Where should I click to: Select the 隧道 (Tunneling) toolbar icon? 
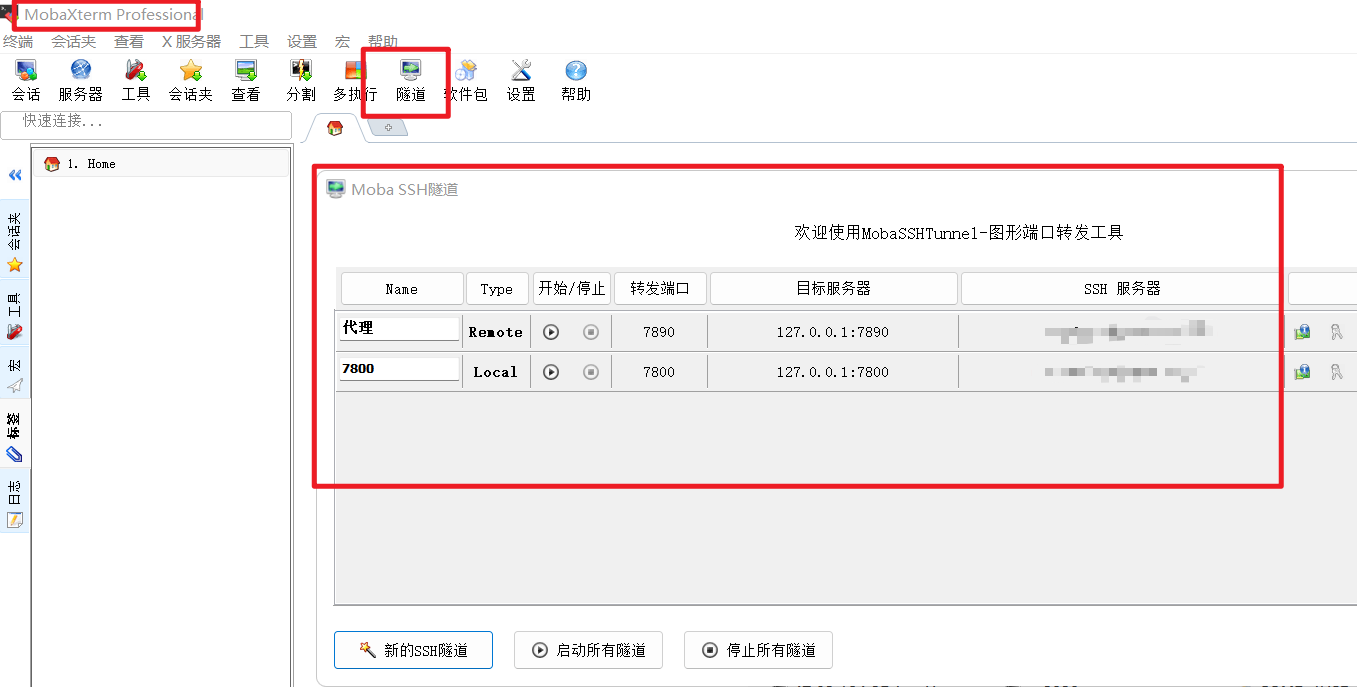pyautogui.click(x=410, y=80)
